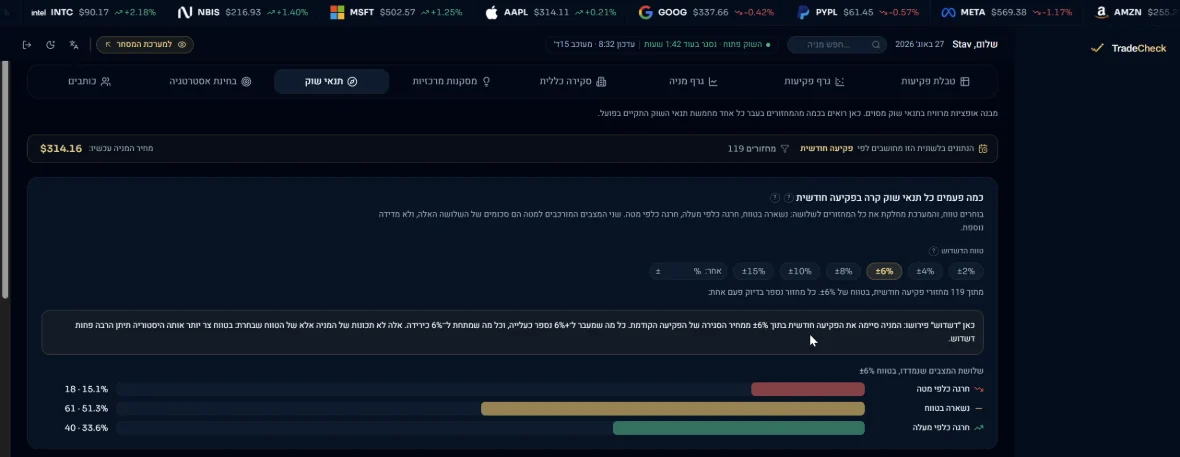Open the פקיעה חודשית expiry selector
1180x457 pixels.
coord(826,149)
